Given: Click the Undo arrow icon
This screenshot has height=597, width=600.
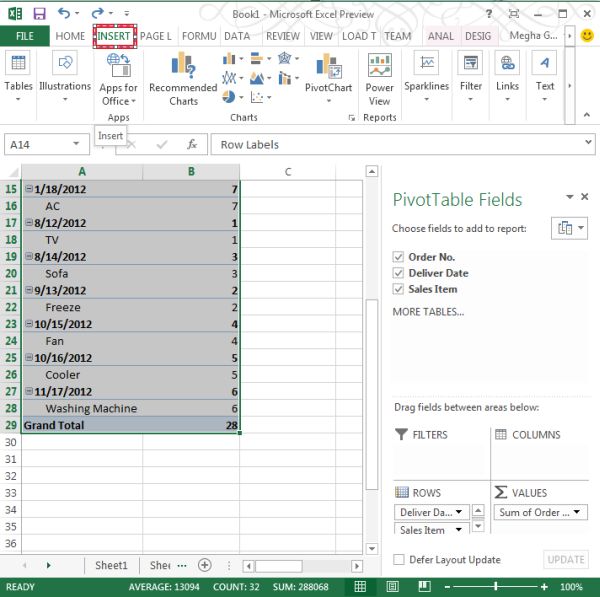Looking at the screenshot, I should coord(64,13).
